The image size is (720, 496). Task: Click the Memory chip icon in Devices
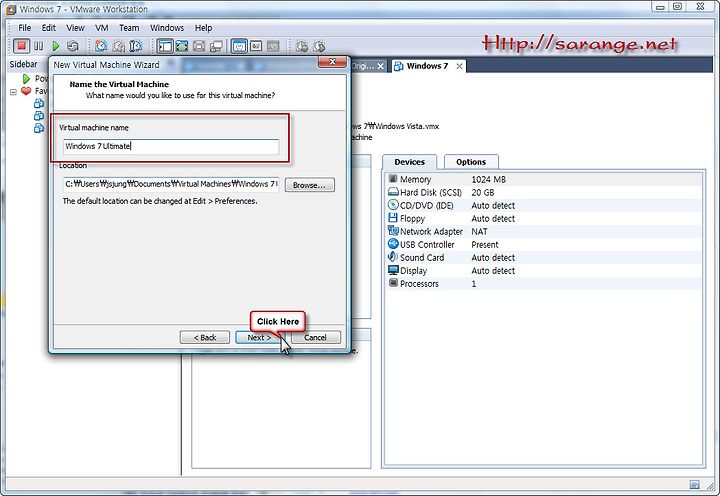tap(393, 179)
